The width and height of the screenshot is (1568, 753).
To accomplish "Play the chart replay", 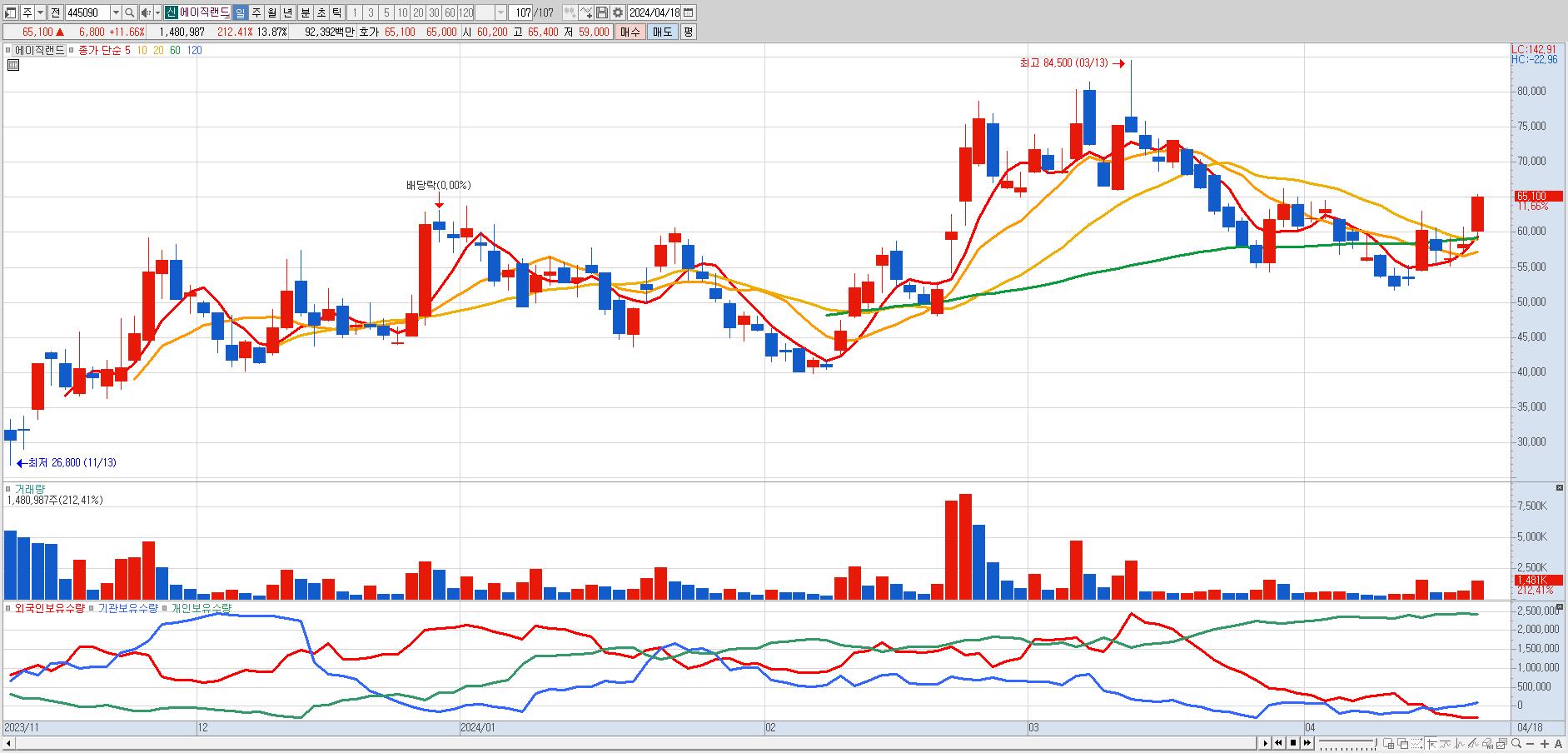I will (x=1266, y=743).
